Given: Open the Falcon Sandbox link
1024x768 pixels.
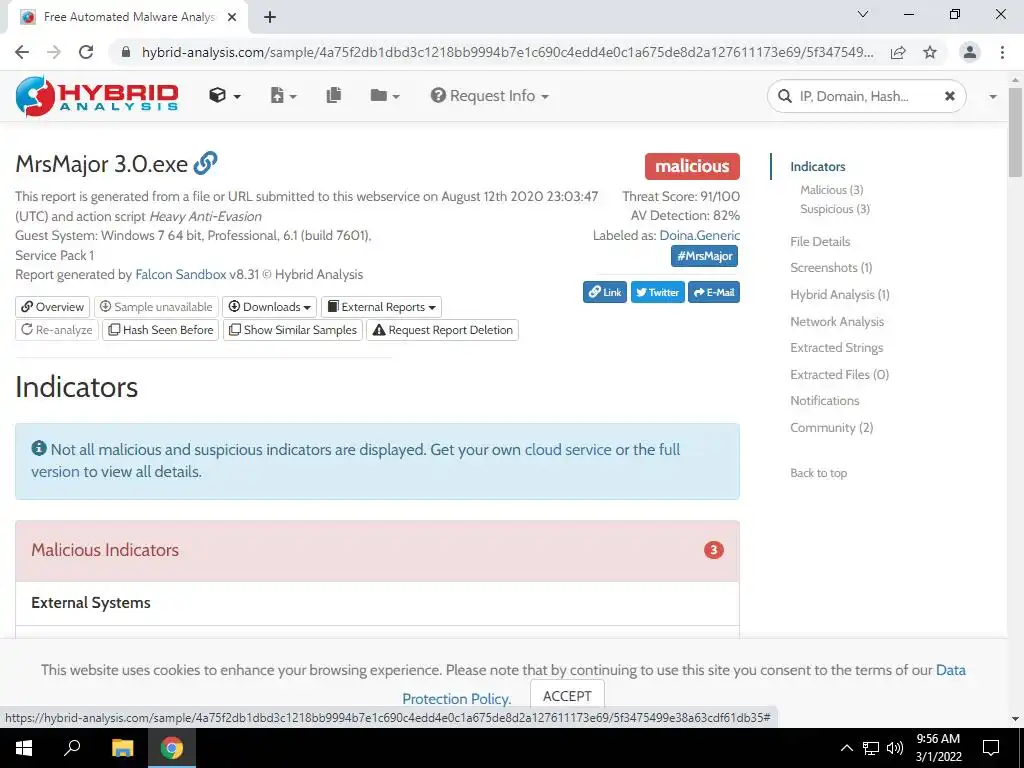Looking at the screenshot, I should tap(180, 274).
